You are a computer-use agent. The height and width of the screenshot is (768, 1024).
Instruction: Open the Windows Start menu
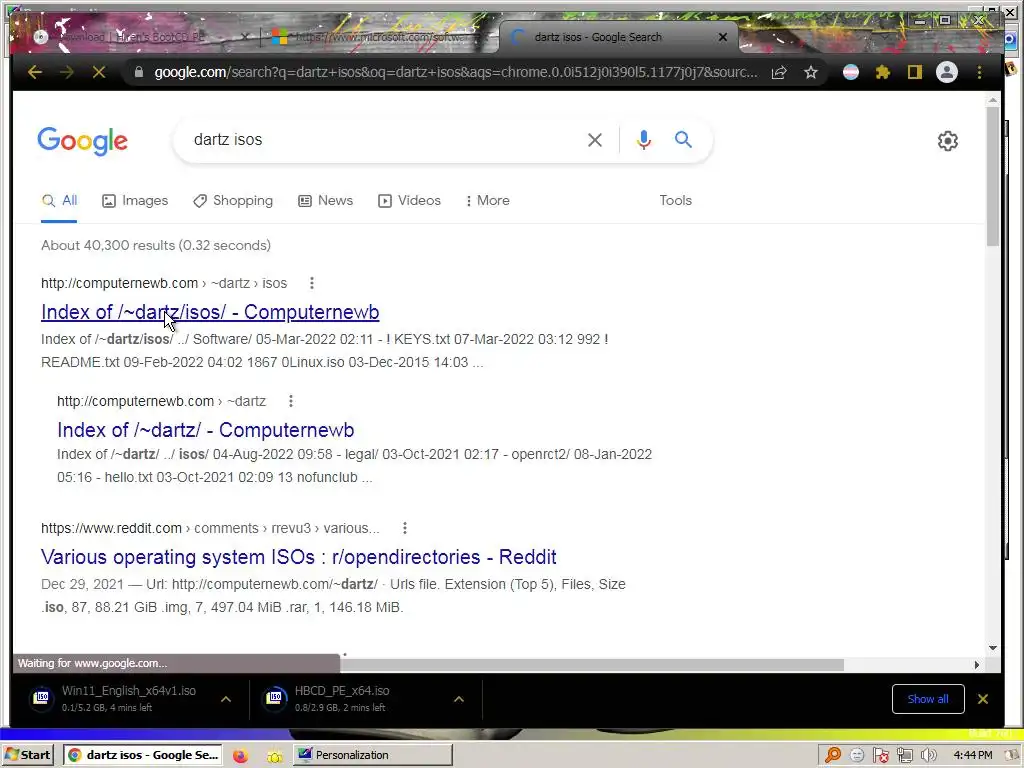[x=27, y=755]
